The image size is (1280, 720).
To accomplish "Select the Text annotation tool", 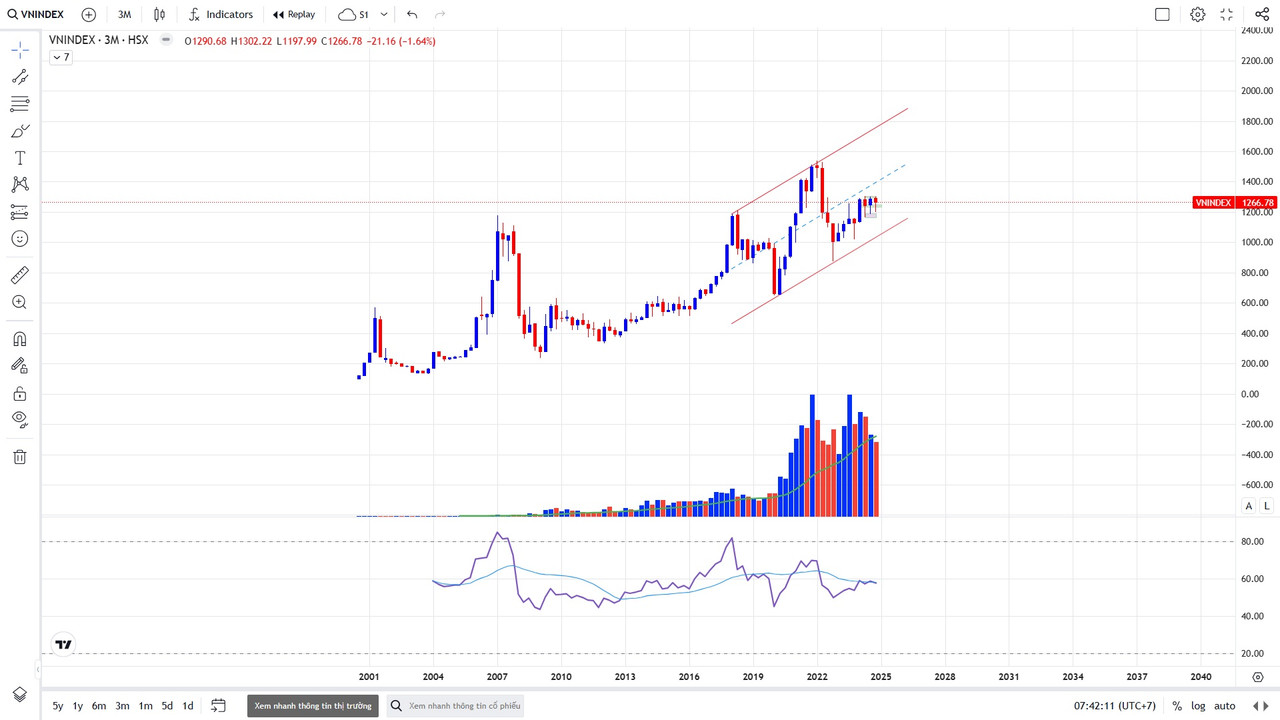I will 20,158.
